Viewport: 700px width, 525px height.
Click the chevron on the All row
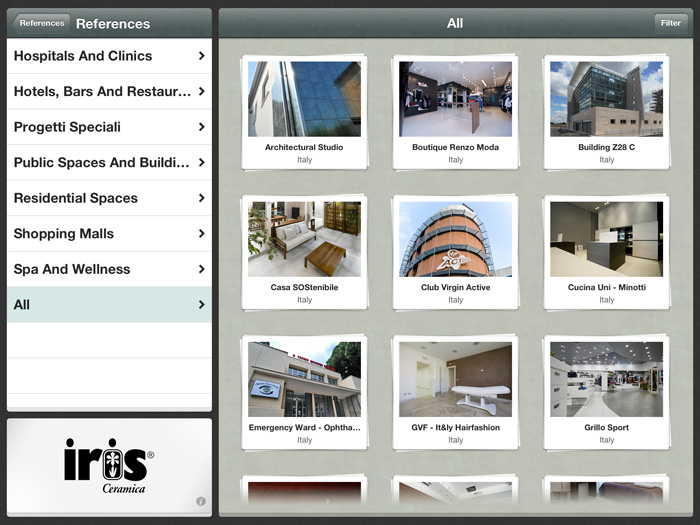[202, 304]
